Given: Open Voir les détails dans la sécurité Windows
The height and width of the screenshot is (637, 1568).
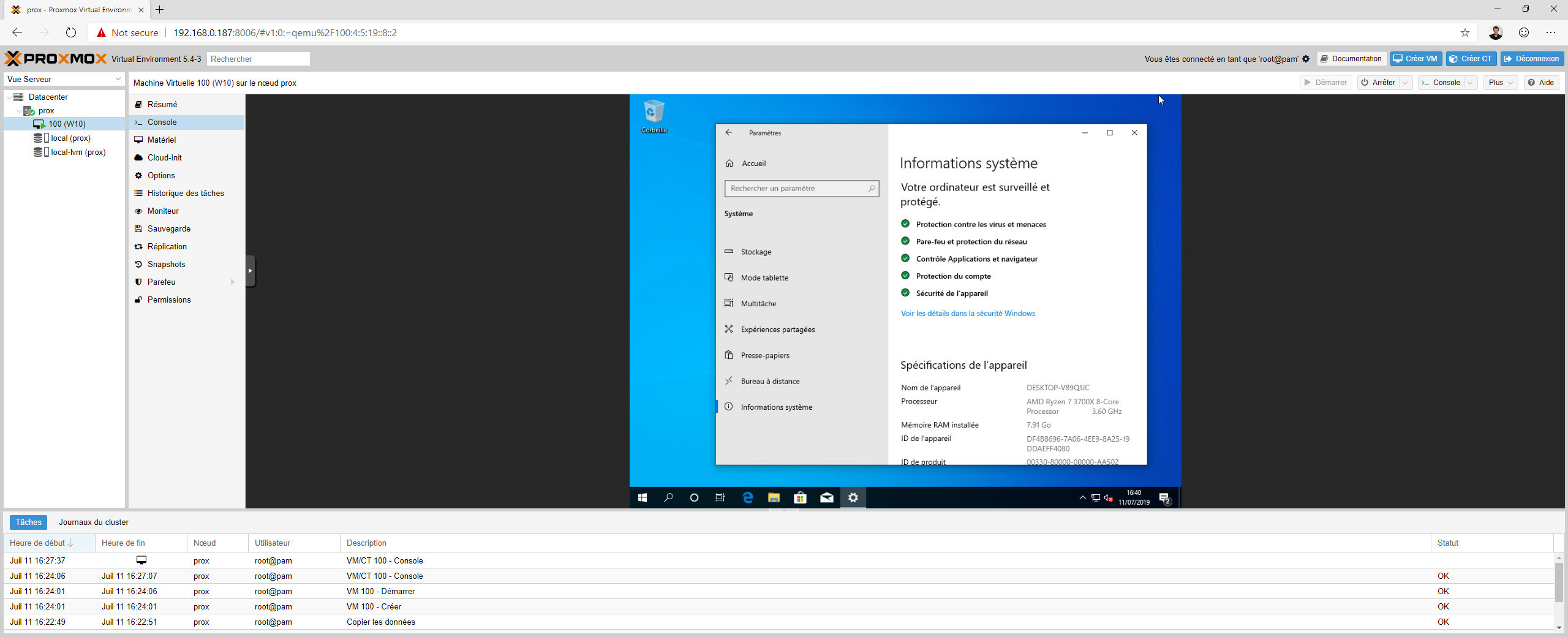Looking at the screenshot, I should (x=968, y=313).
